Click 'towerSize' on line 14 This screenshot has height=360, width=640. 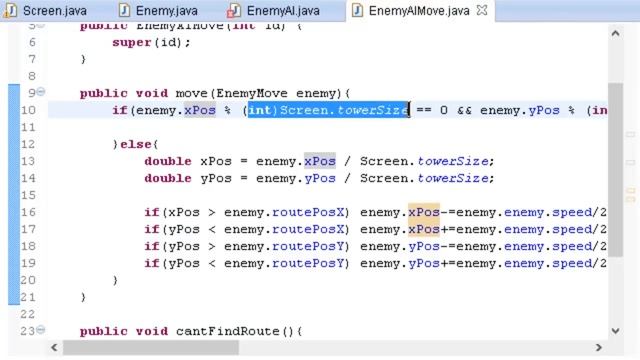point(453,178)
